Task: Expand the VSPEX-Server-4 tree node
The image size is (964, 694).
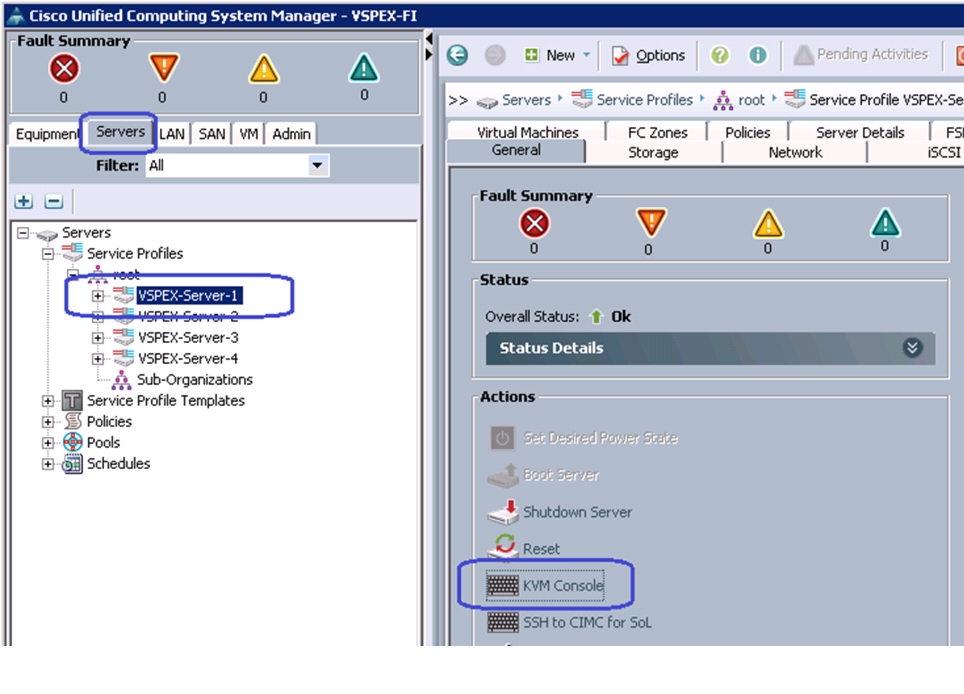Action: tap(98, 359)
